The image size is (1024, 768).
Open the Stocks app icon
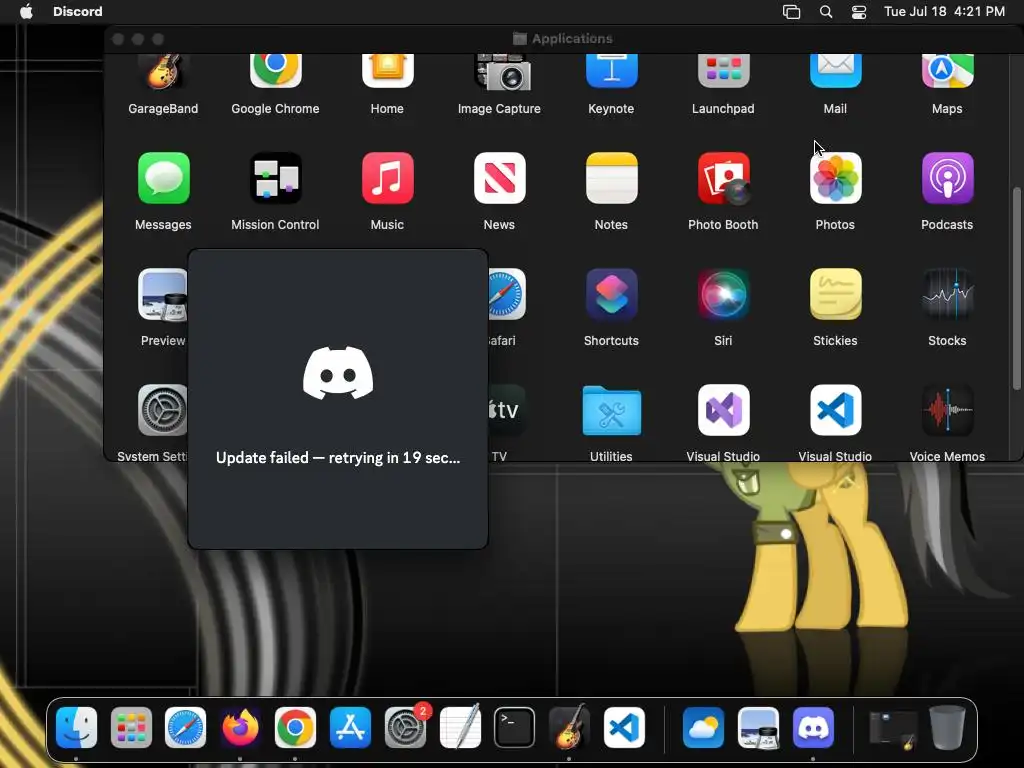point(947,295)
